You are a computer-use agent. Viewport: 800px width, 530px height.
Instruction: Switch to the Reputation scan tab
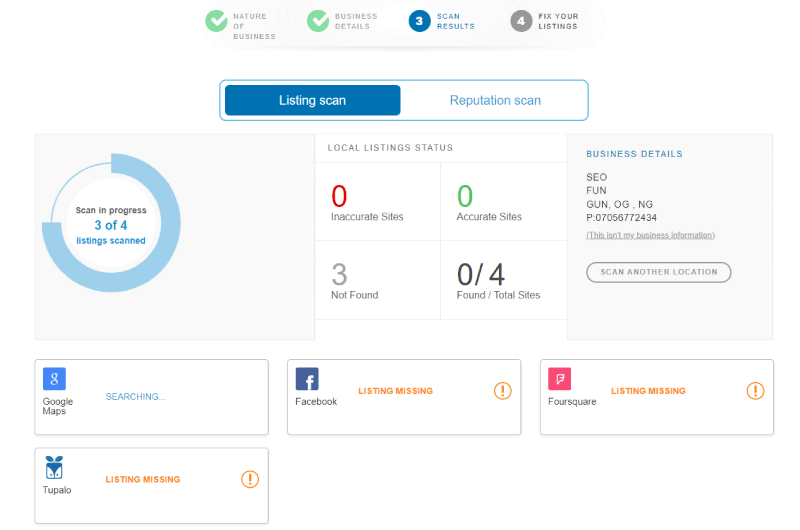495,100
